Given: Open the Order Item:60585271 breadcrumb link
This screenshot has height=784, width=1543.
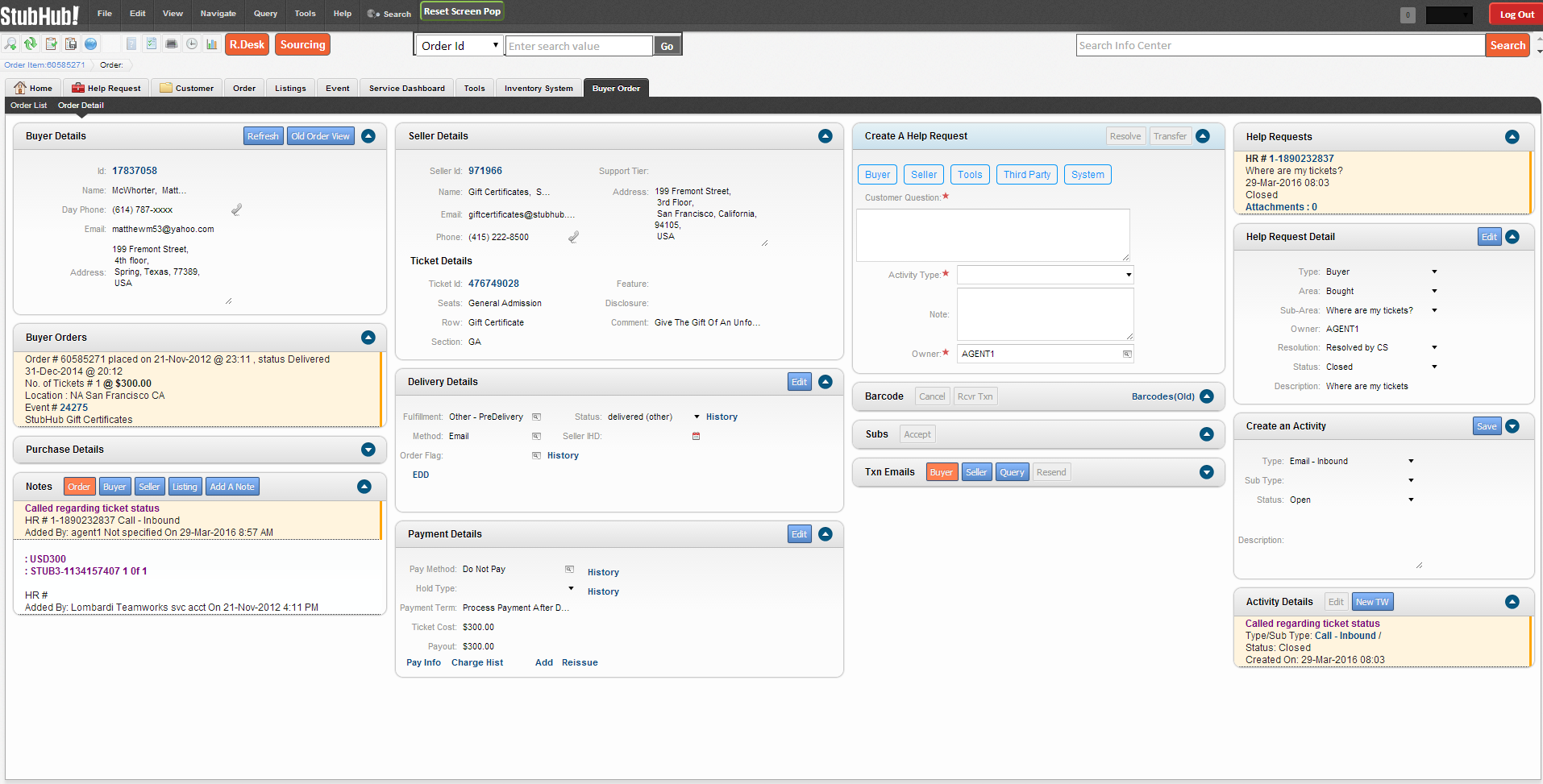Looking at the screenshot, I should pos(44,65).
